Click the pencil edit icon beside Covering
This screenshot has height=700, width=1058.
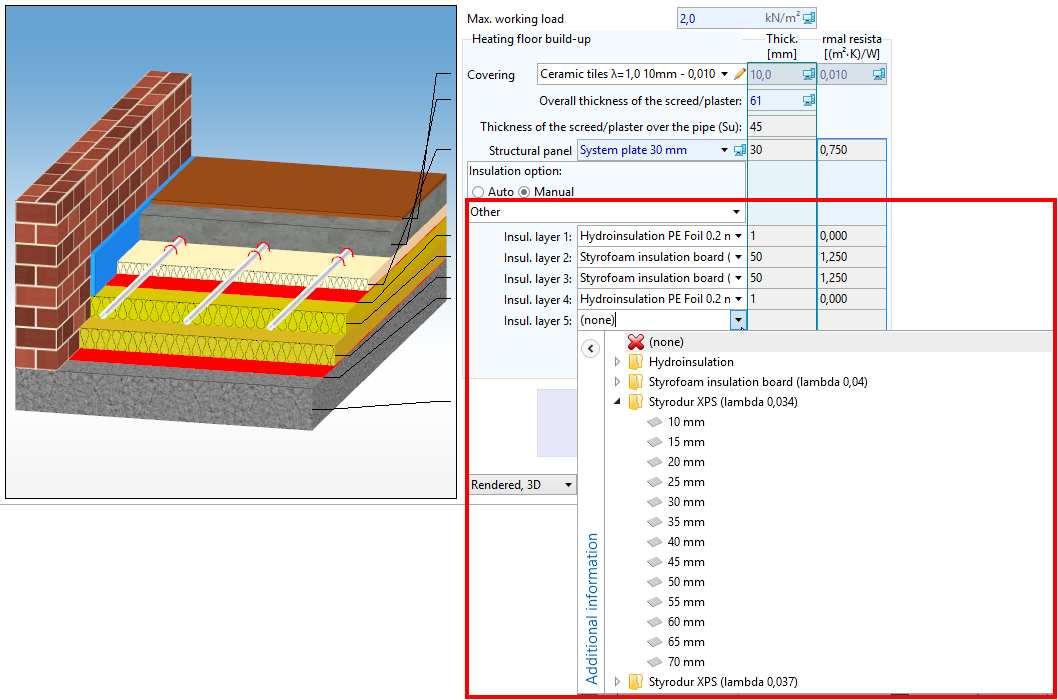pos(740,74)
